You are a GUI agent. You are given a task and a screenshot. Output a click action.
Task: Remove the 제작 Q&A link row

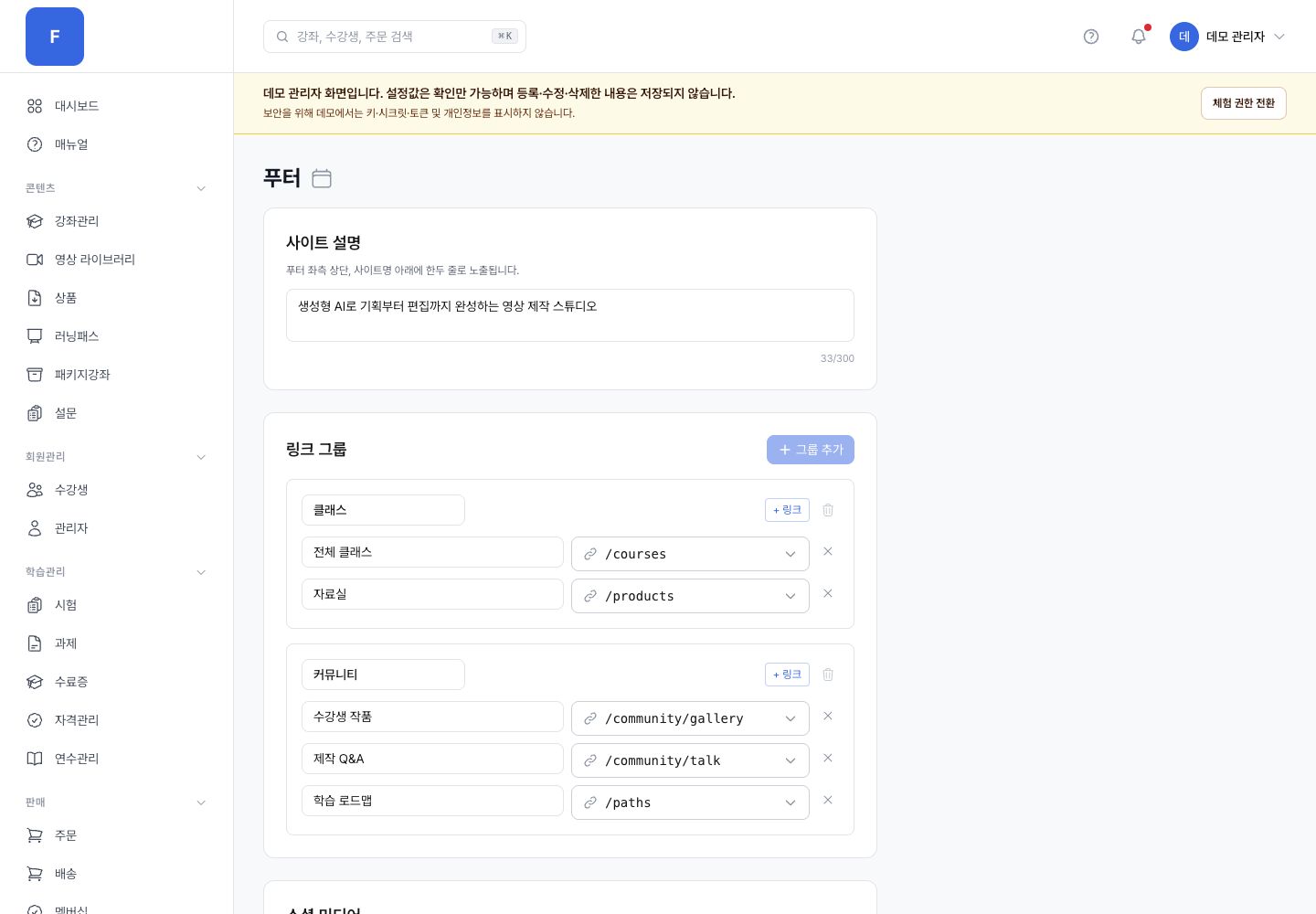tap(828, 759)
